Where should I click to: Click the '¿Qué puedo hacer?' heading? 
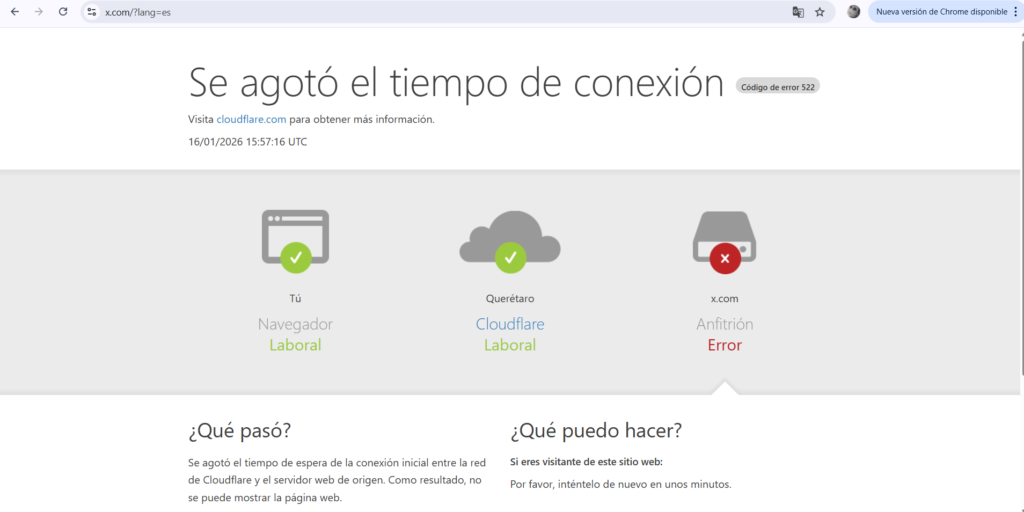[596, 431]
